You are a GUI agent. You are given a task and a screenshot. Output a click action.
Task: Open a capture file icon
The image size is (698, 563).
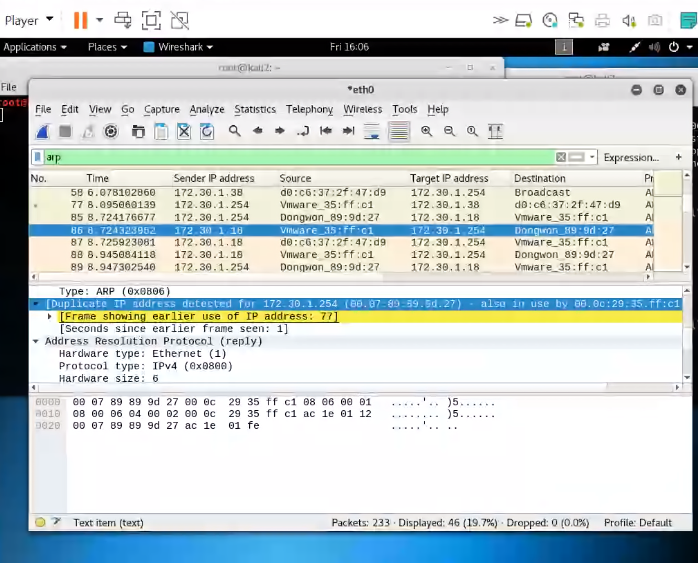[138, 131]
